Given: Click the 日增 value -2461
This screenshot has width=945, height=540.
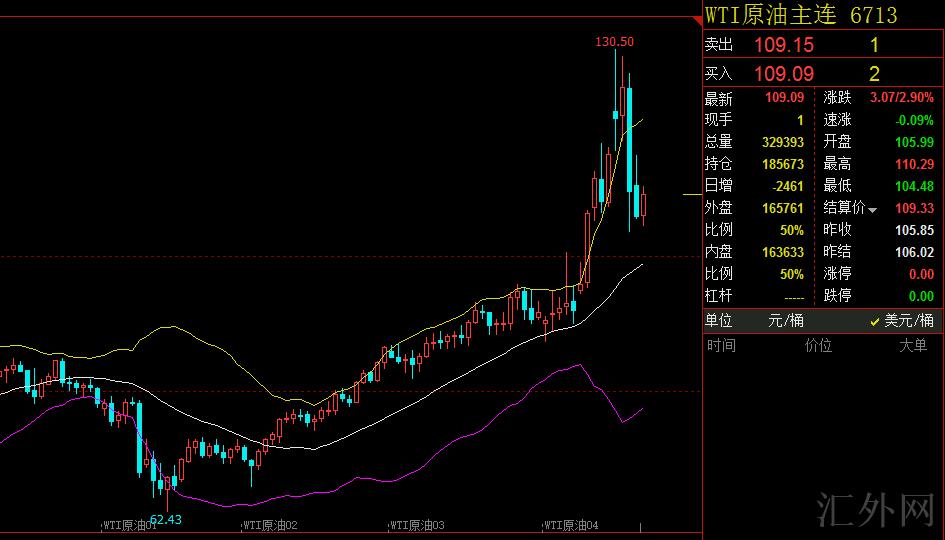Looking at the screenshot, I should pyautogui.click(x=788, y=186).
